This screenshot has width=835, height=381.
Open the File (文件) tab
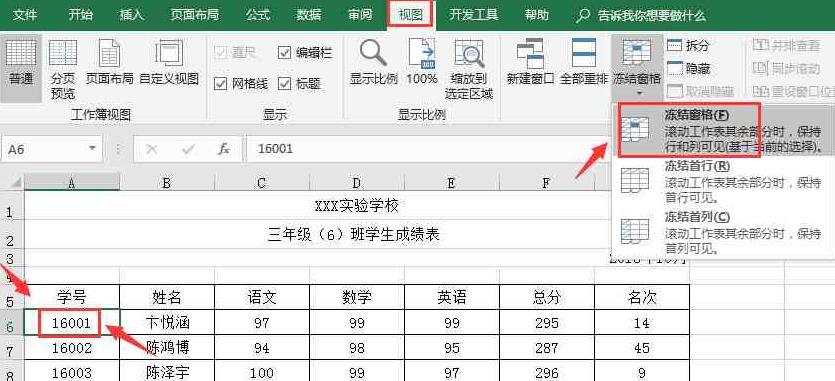pos(24,15)
